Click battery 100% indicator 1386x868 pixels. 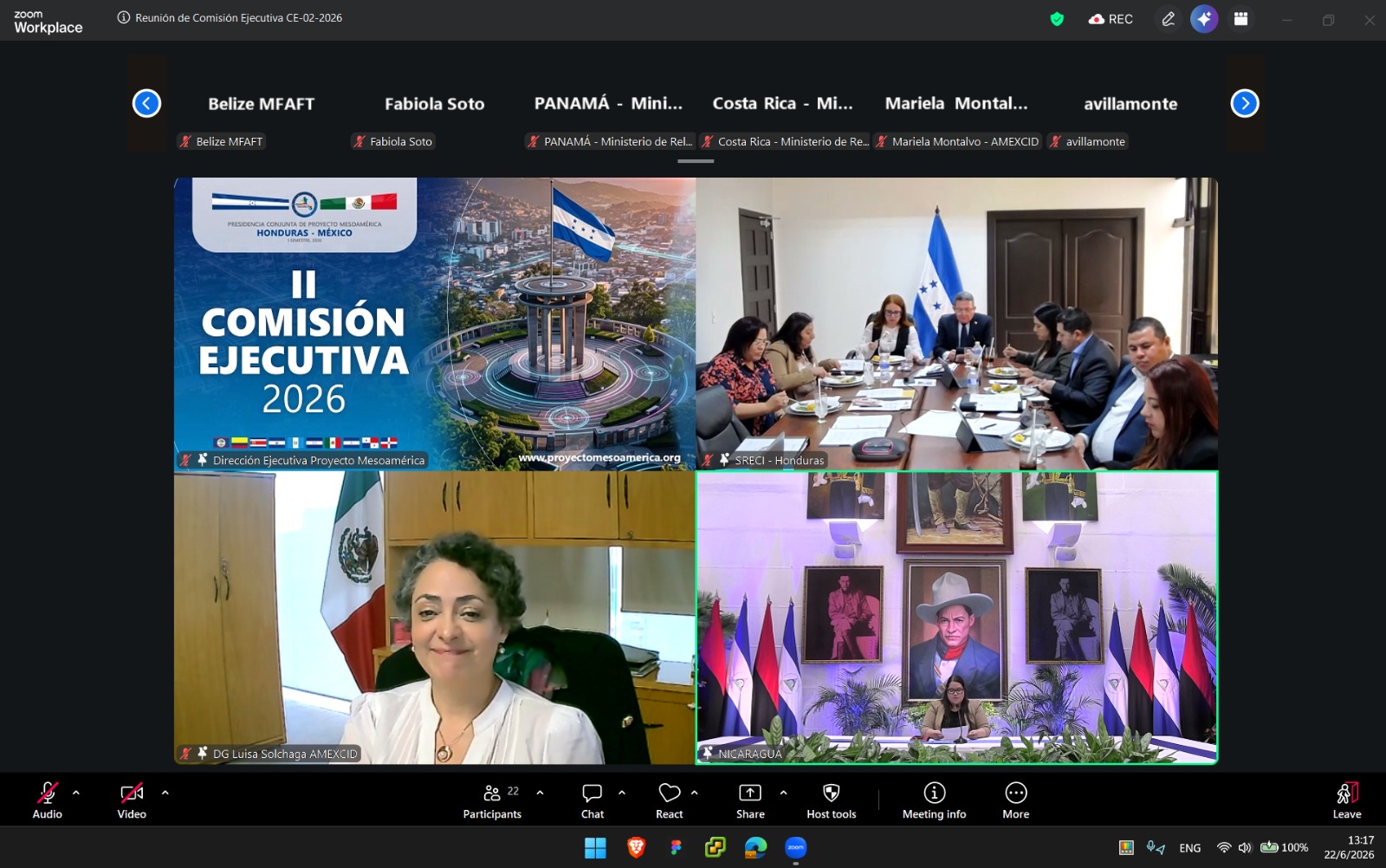(1285, 848)
